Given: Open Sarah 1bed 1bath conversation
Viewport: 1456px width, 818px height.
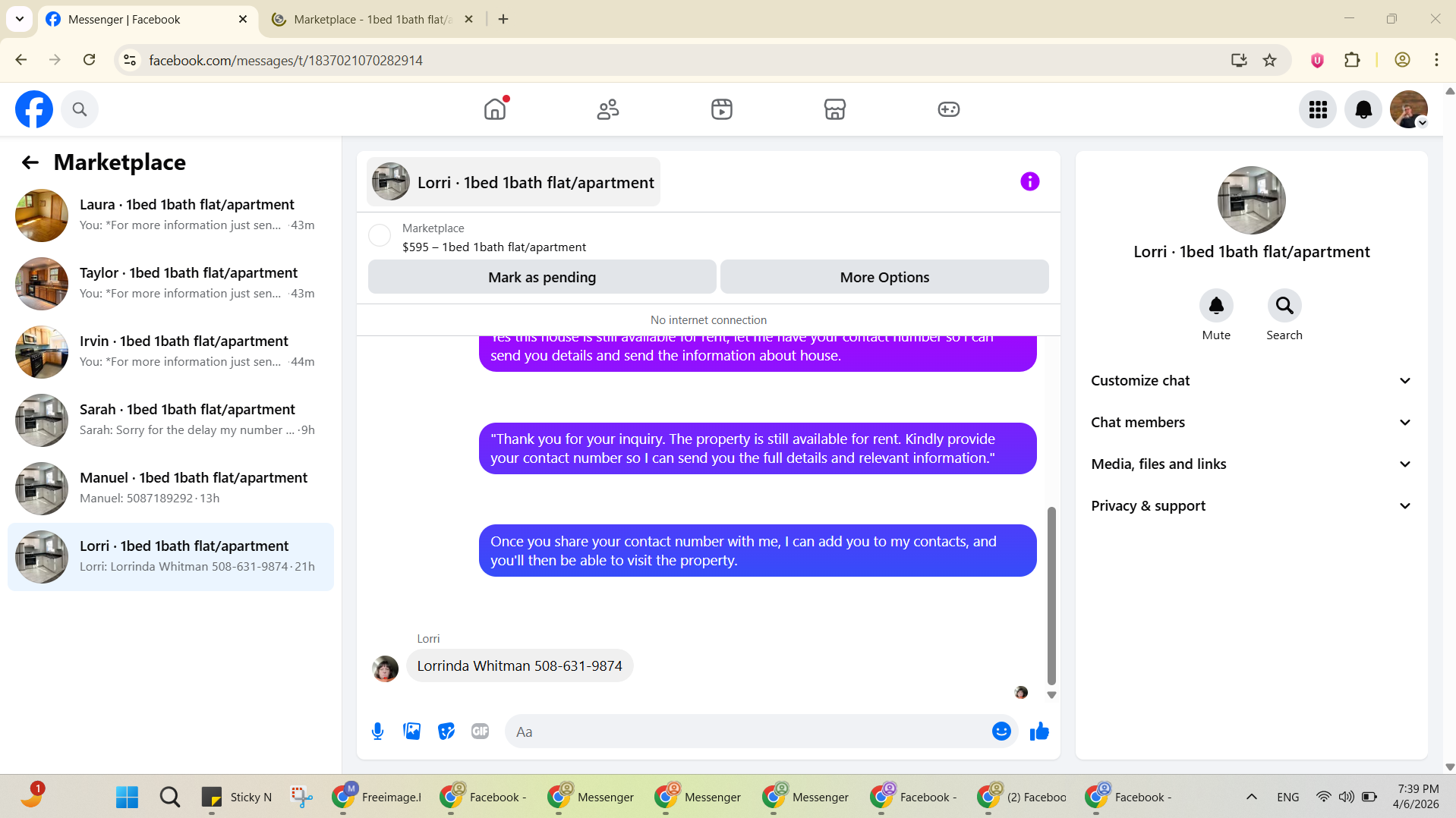Looking at the screenshot, I should [171, 420].
